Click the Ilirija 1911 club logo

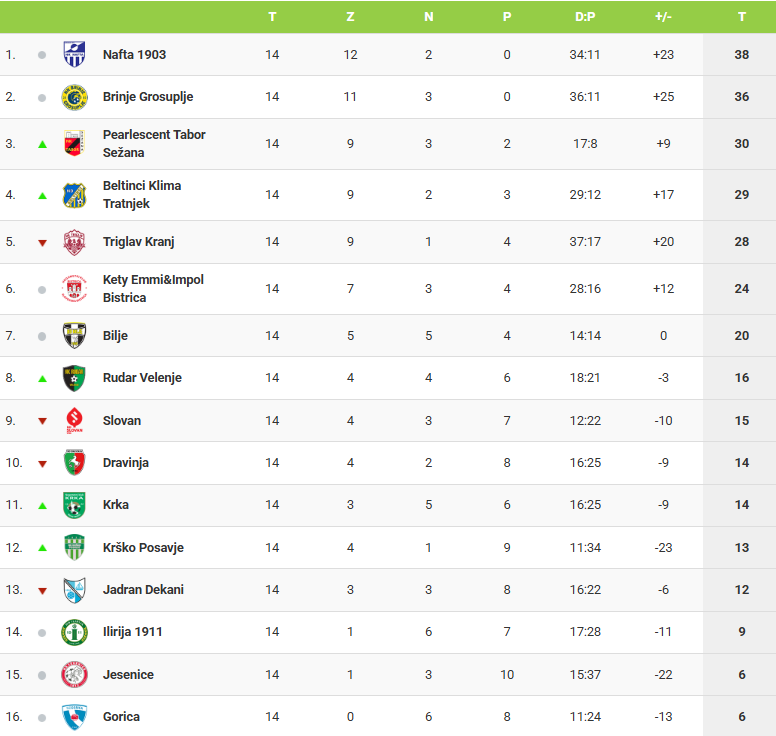coord(74,632)
